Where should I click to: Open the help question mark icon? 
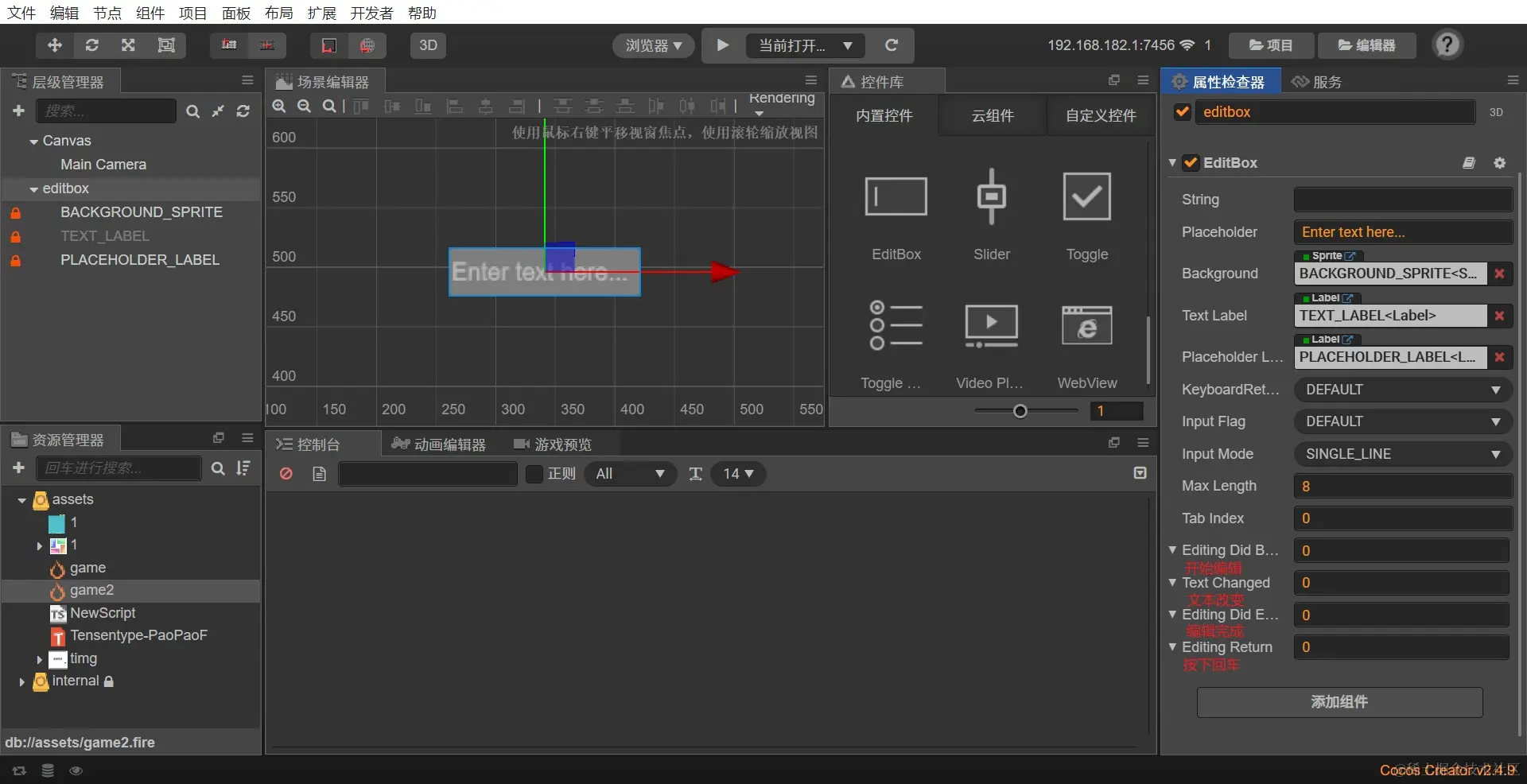coord(1447,45)
